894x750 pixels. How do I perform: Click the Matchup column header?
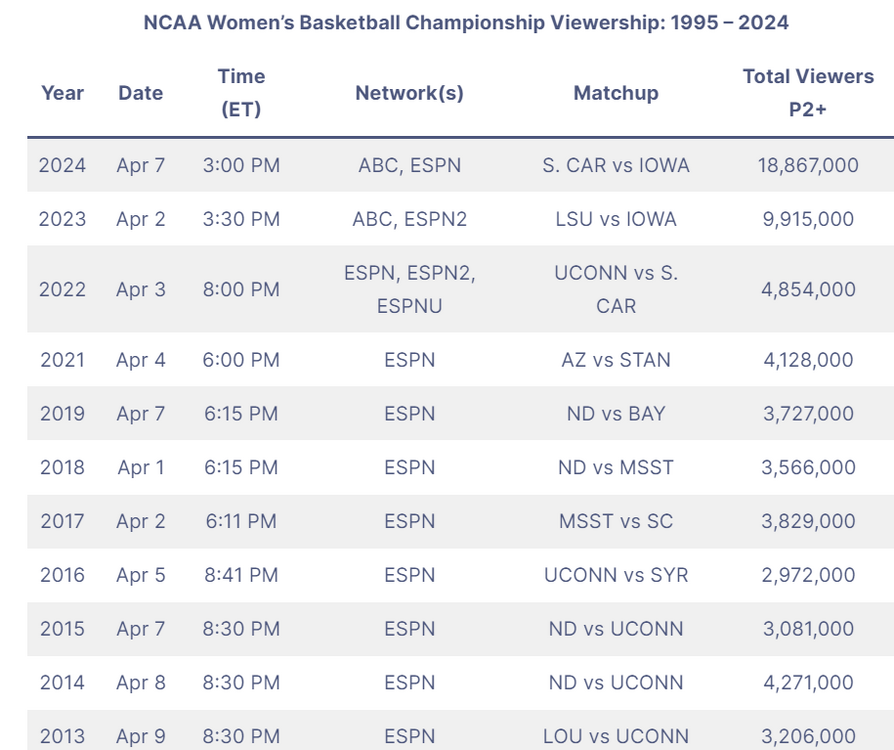(x=616, y=93)
